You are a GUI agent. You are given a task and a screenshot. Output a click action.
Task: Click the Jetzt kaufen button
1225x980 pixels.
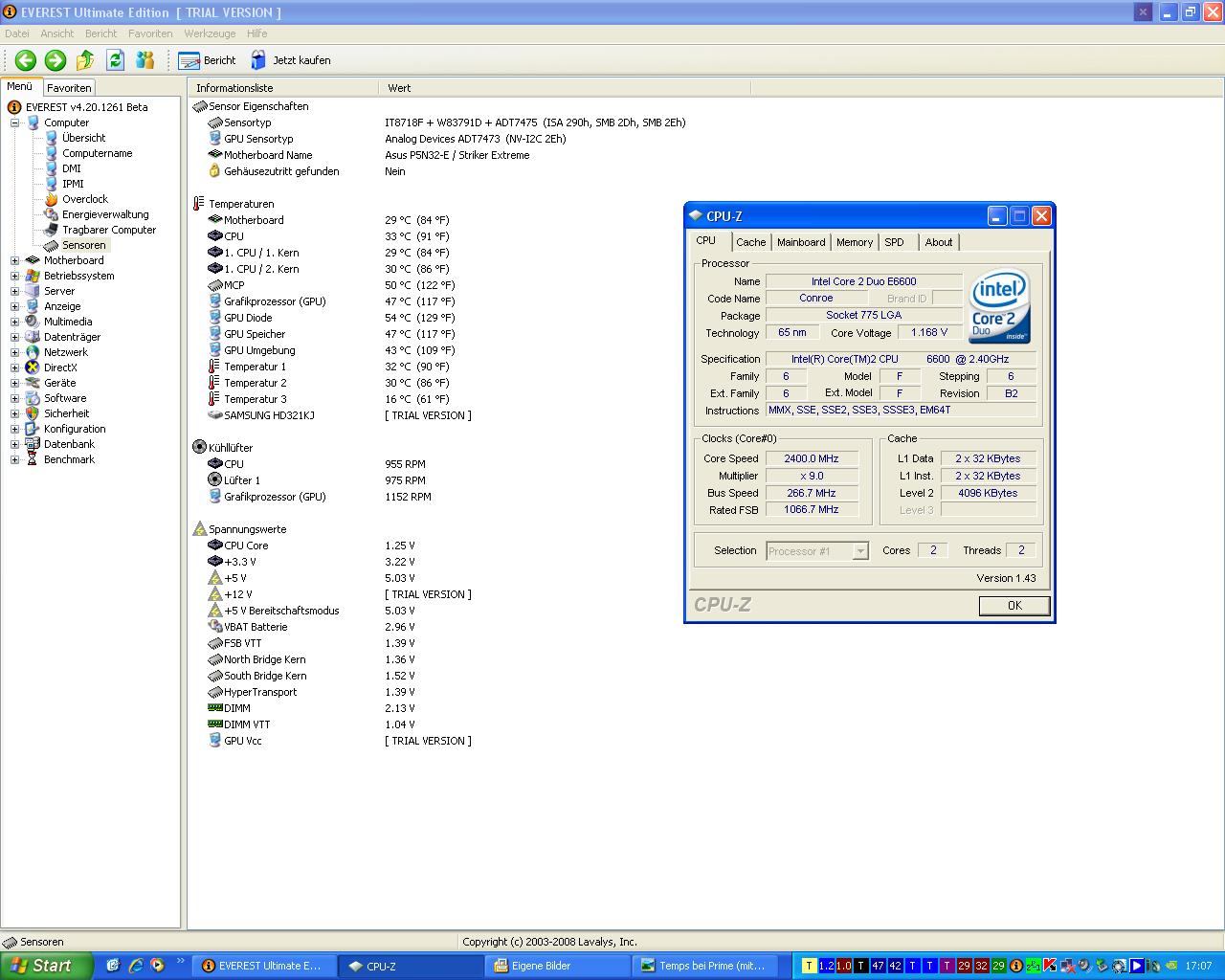(x=291, y=60)
